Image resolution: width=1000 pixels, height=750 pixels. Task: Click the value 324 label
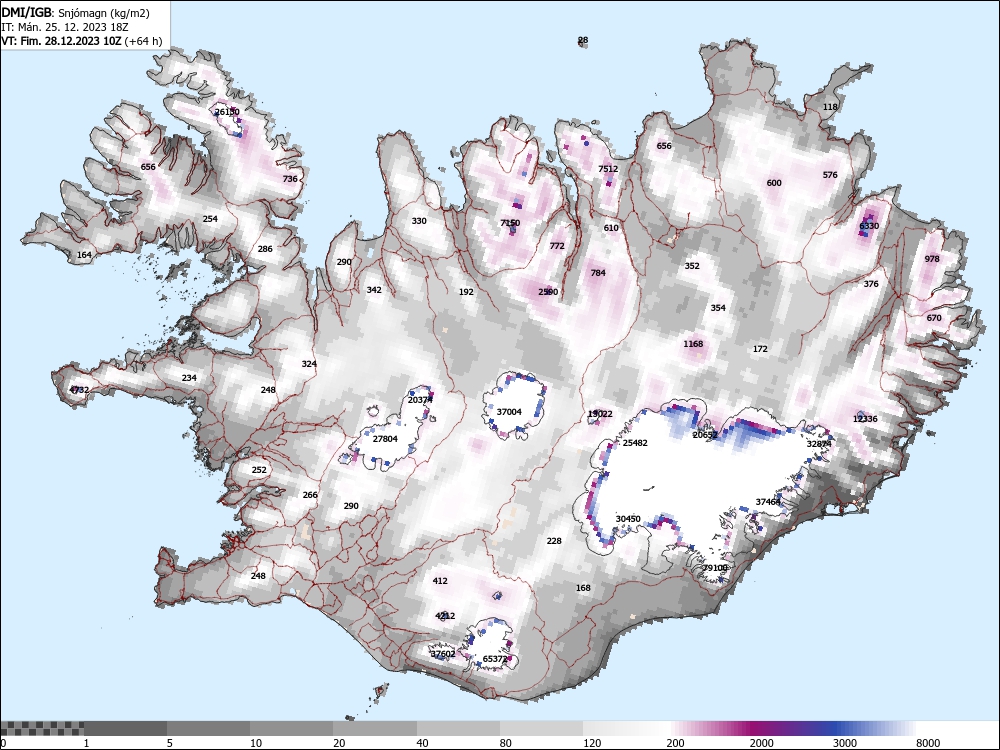coord(309,364)
